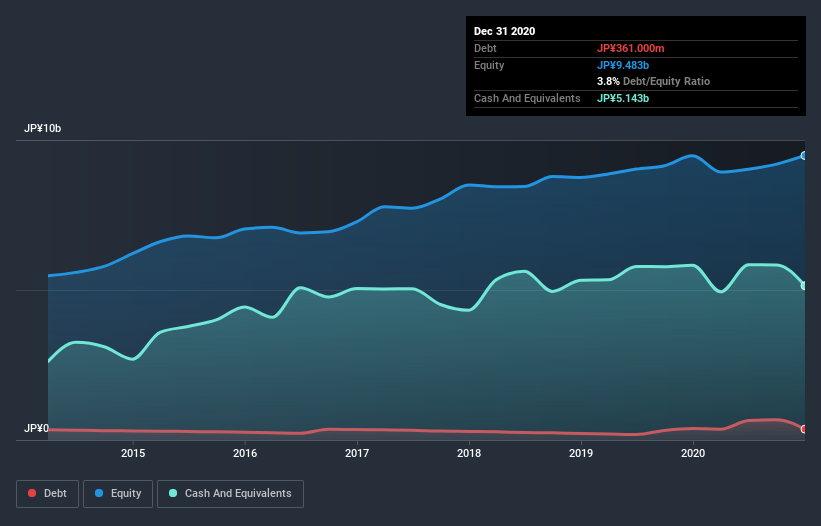Click the 2016 x-axis label
The image size is (821, 526).
tap(245, 453)
